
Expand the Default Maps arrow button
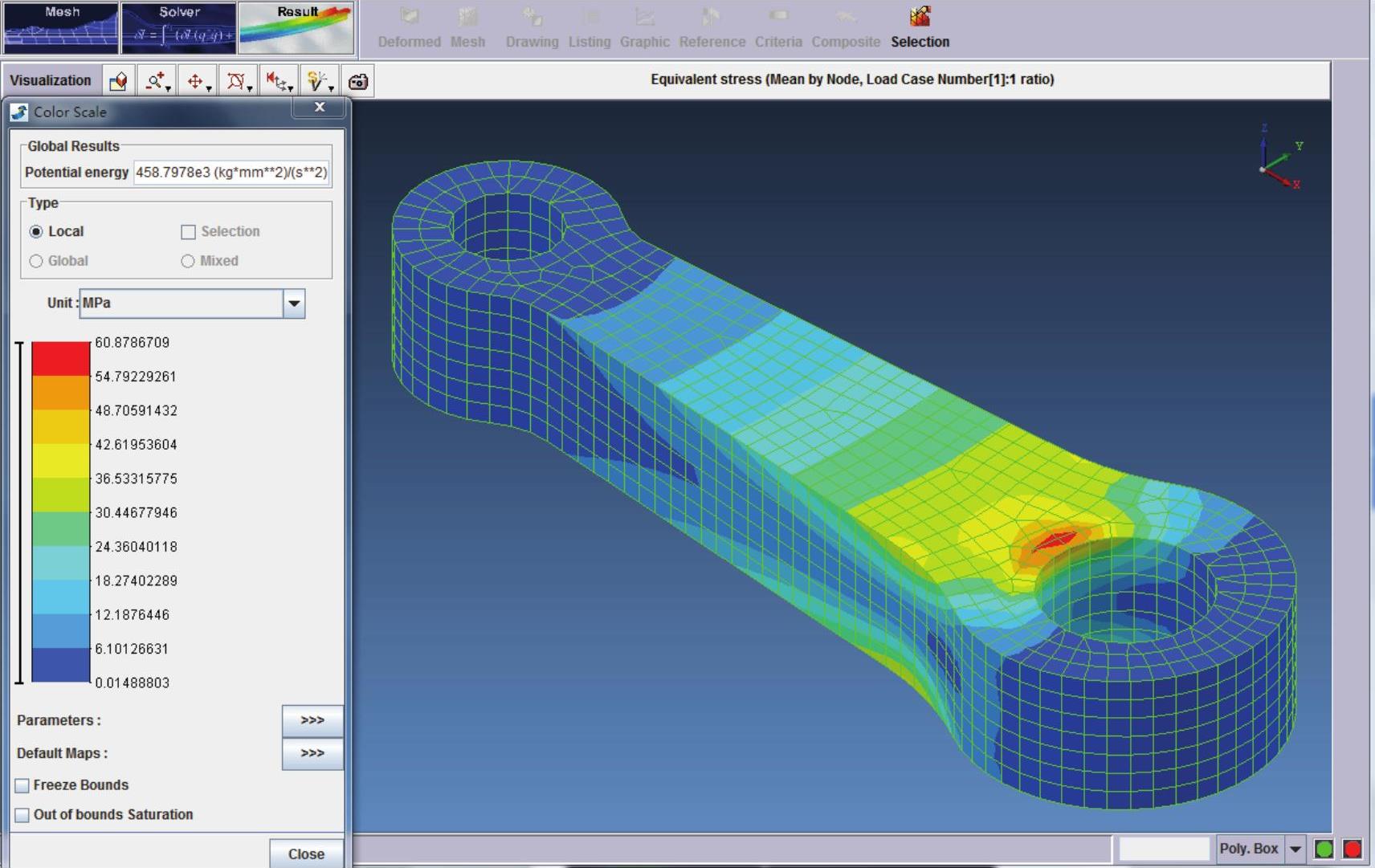click(312, 753)
